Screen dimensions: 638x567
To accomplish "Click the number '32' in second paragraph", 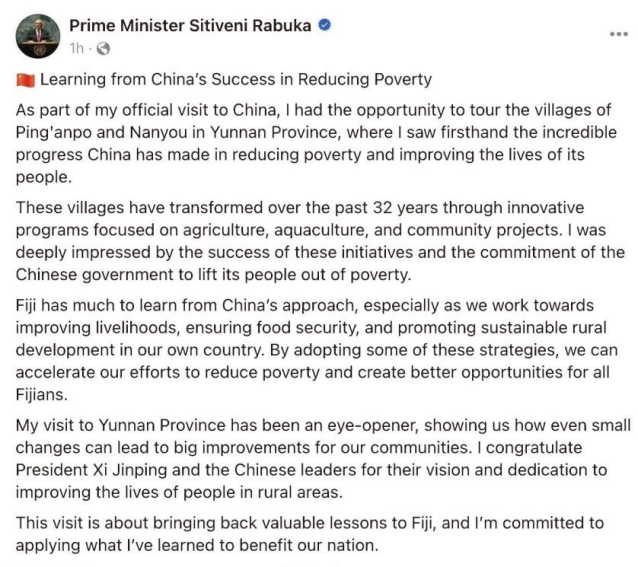I will click(382, 208).
